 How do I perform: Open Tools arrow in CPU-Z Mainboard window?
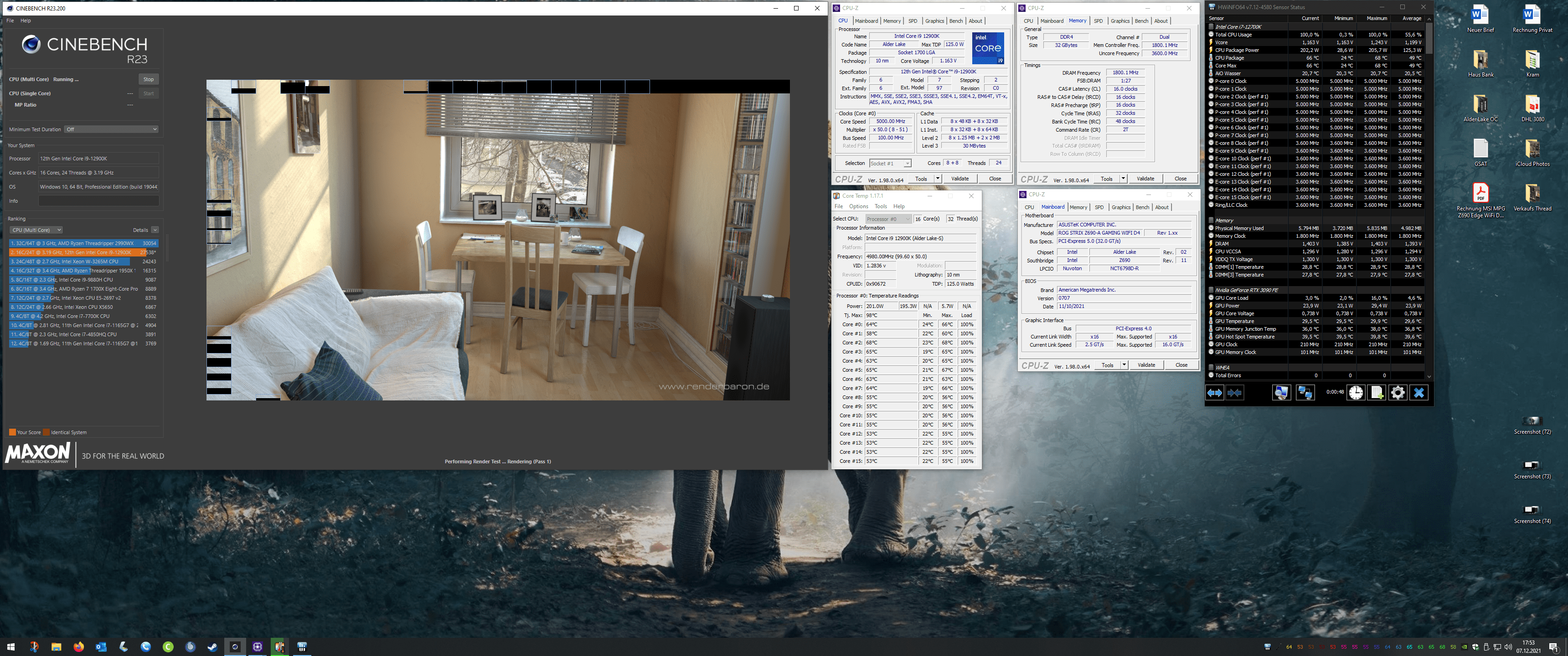click(1124, 365)
